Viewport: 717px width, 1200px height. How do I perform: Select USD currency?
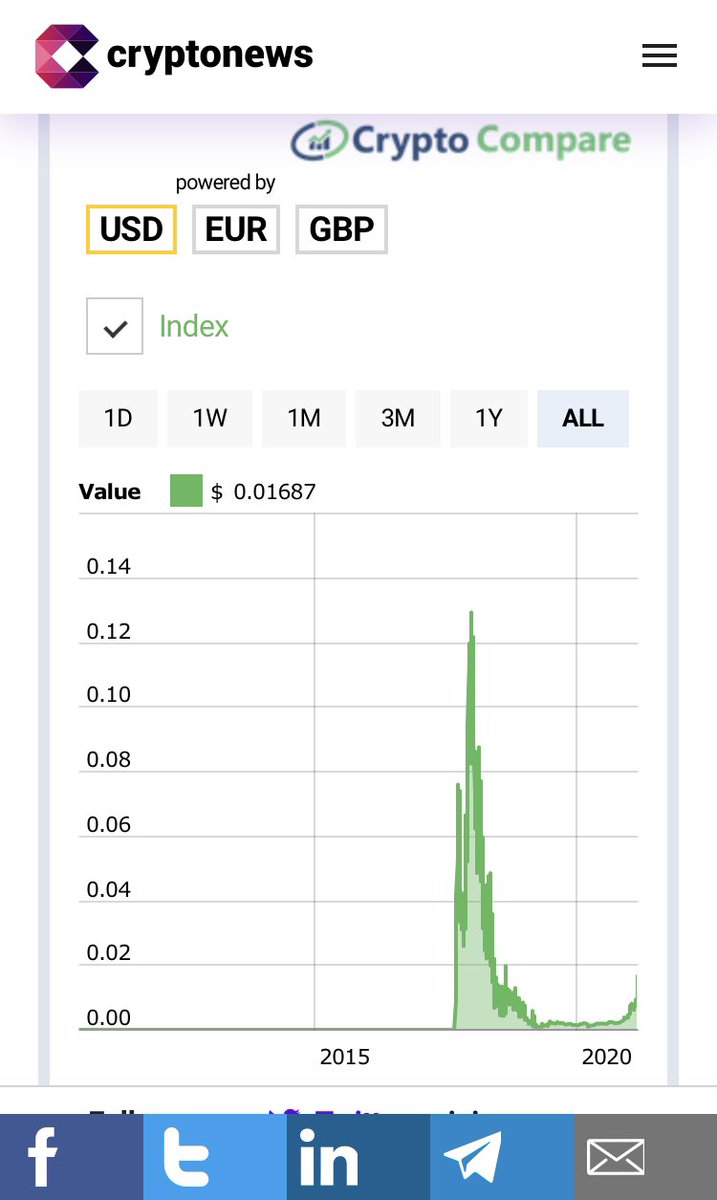point(131,229)
